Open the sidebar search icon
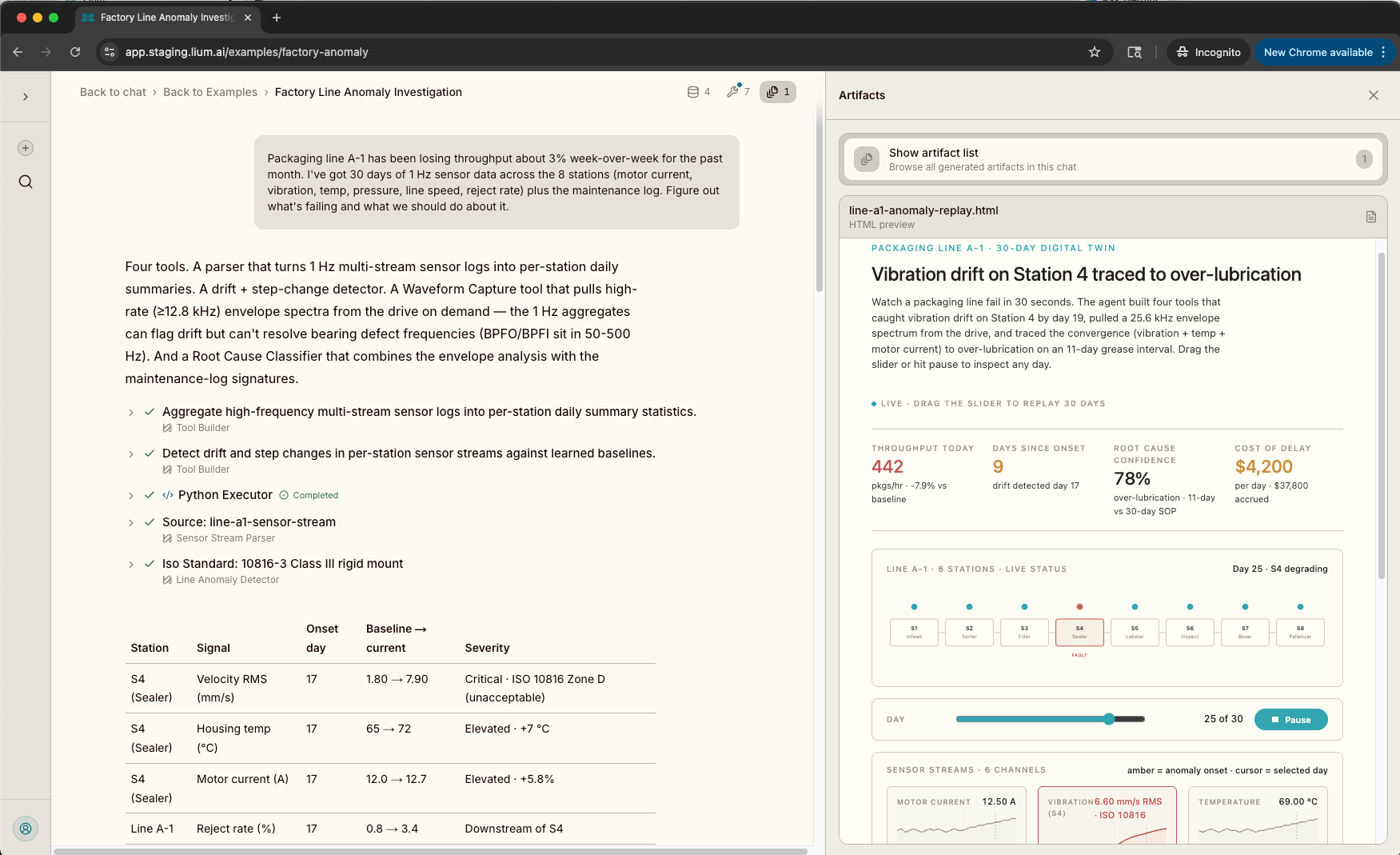 tap(26, 182)
